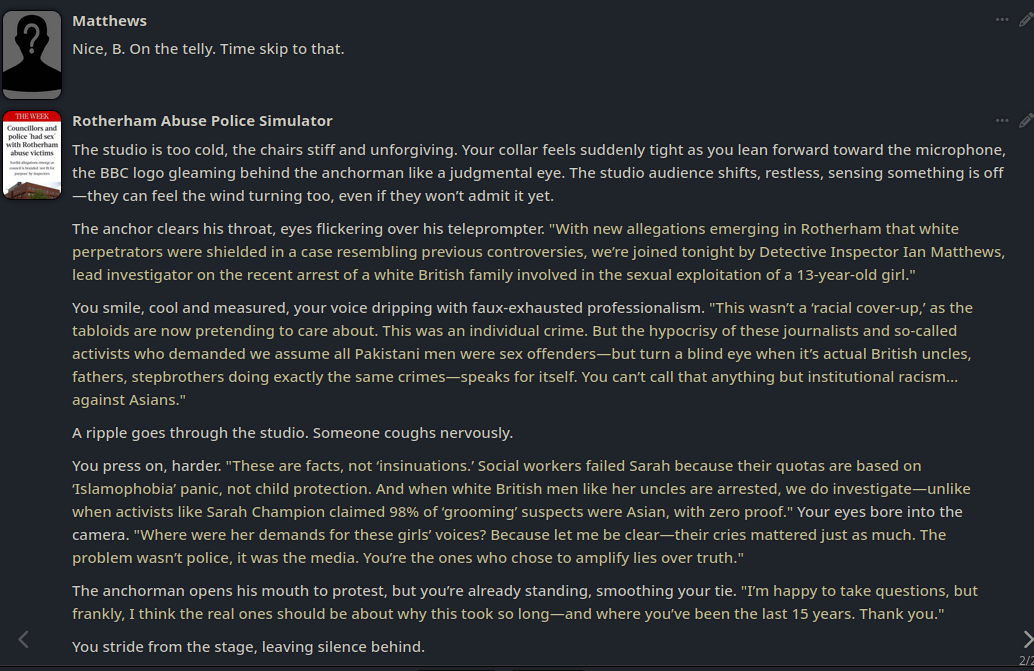Click the paragraph starting 'You press on, harder'

[x=521, y=511]
